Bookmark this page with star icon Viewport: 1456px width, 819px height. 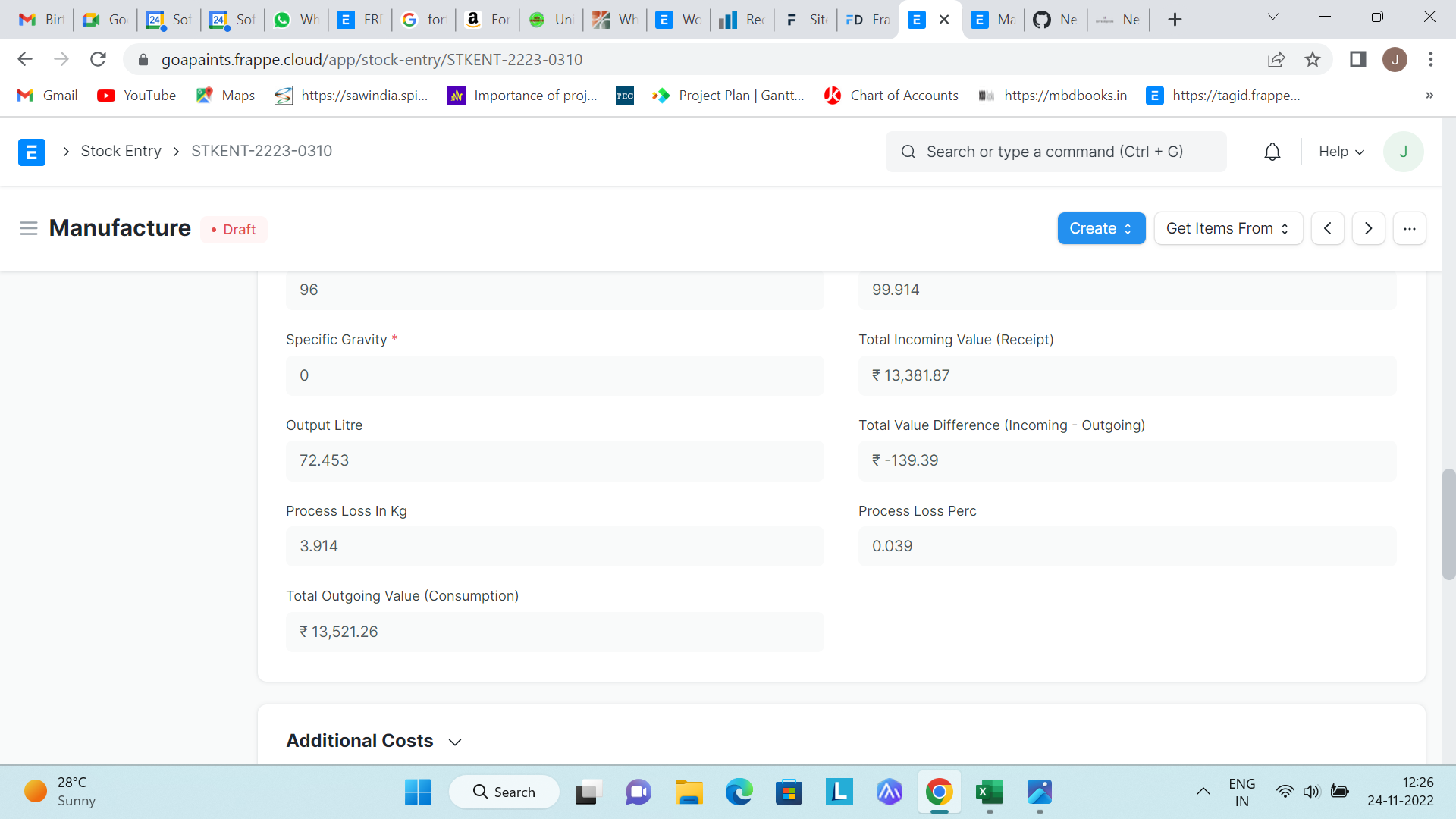point(1313,59)
